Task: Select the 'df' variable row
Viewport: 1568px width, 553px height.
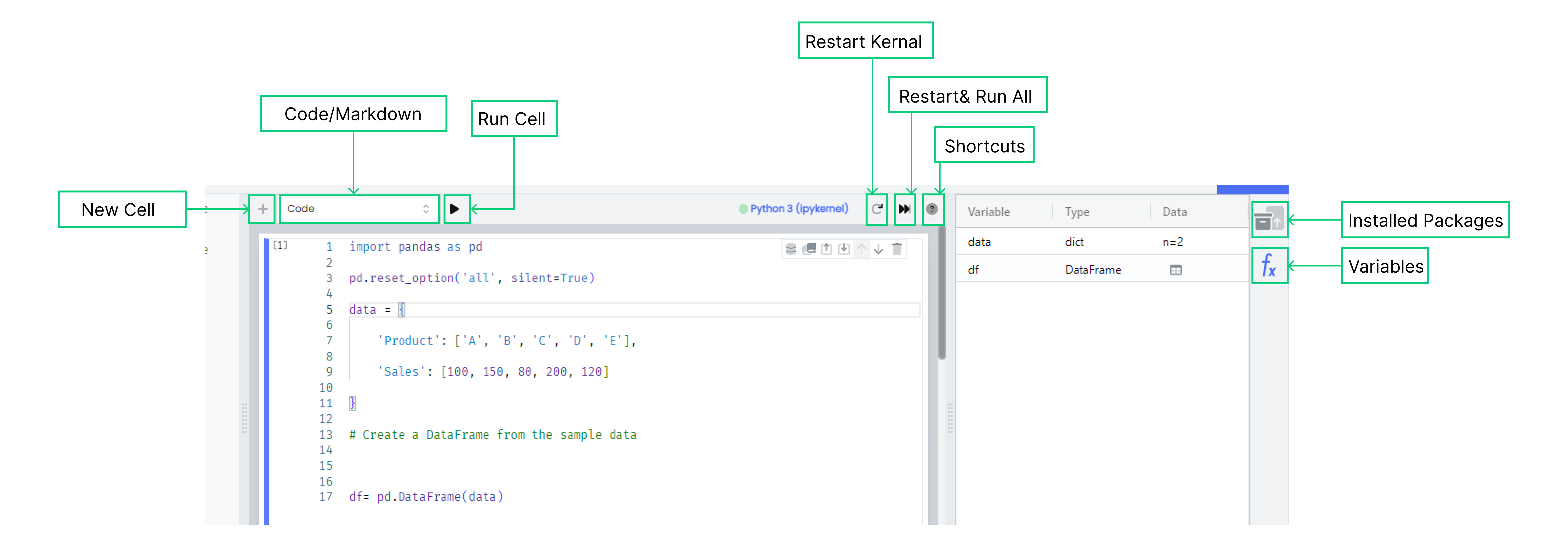Action: pos(1102,269)
